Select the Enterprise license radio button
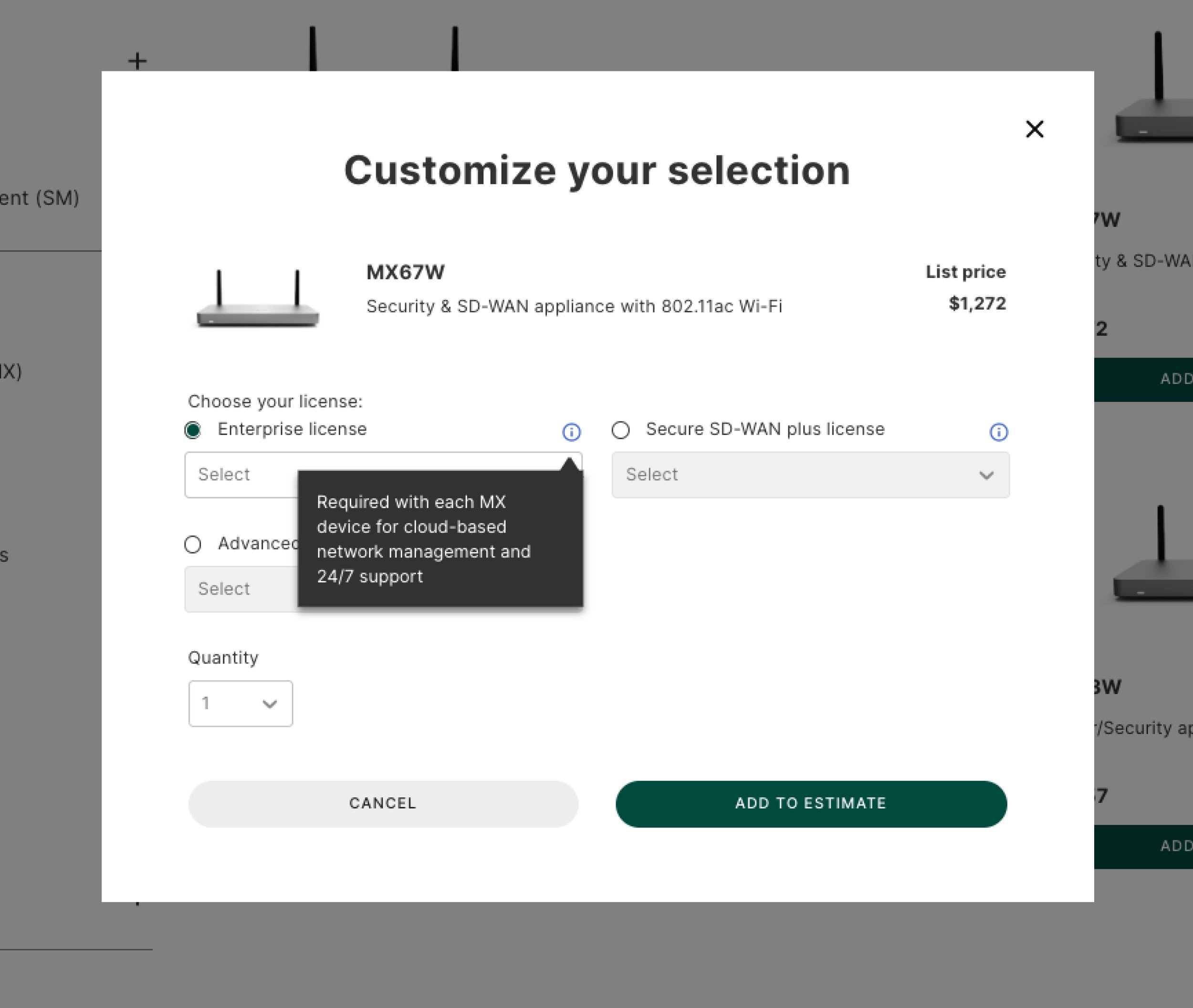The image size is (1193, 1008). (x=193, y=430)
